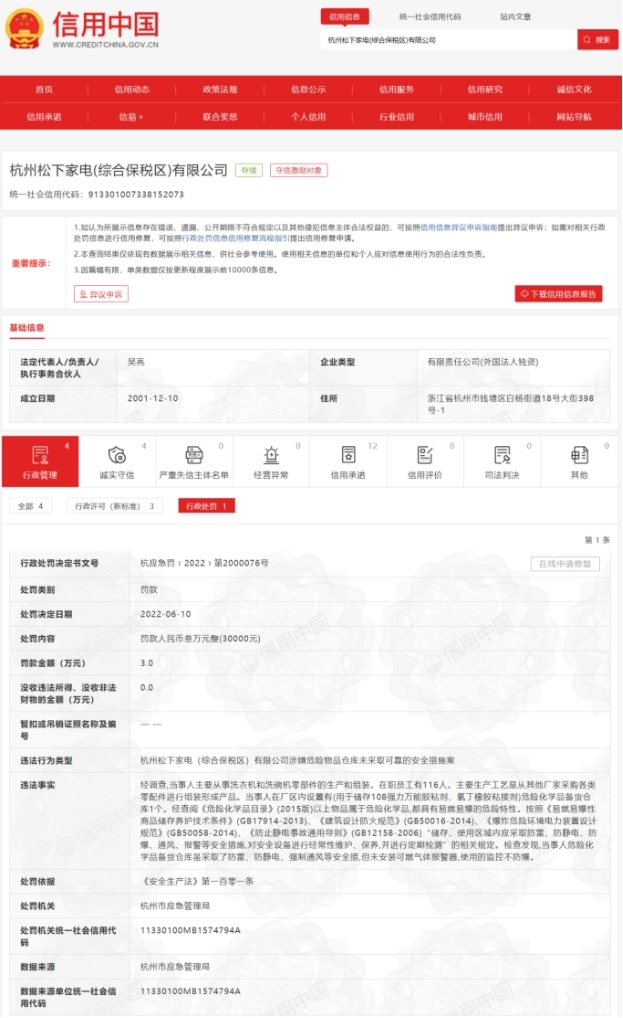Viewport: 623px width, 1018px height.
Task: Click the 异议申诉 button
Action: point(101,294)
